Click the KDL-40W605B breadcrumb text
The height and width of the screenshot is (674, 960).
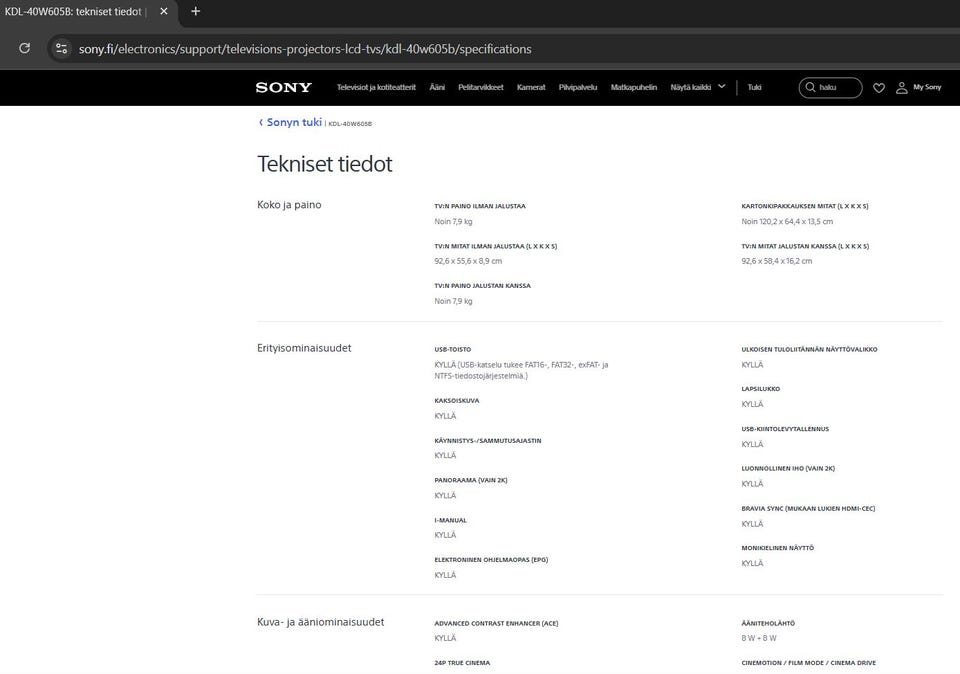(x=350, y=124)
